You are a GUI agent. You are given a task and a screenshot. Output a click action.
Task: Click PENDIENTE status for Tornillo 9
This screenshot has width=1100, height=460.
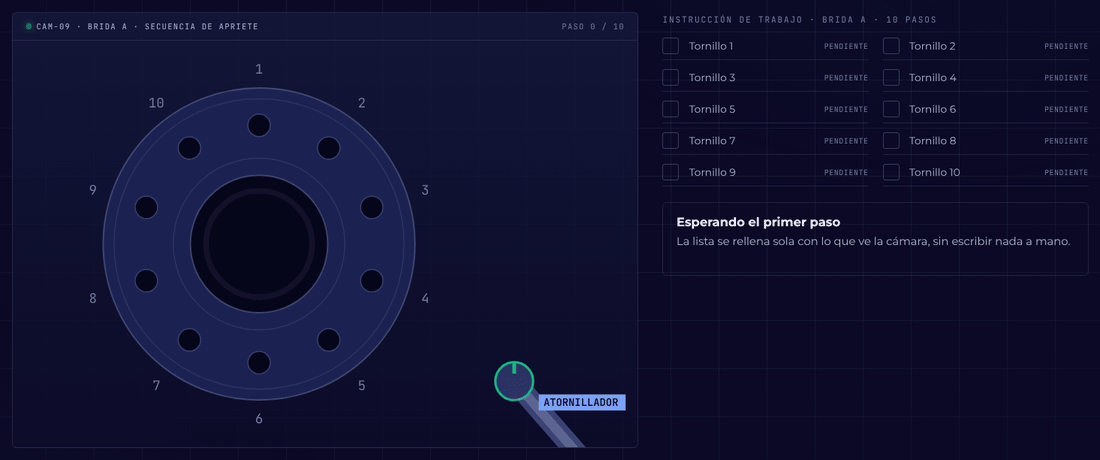point(845,172)
